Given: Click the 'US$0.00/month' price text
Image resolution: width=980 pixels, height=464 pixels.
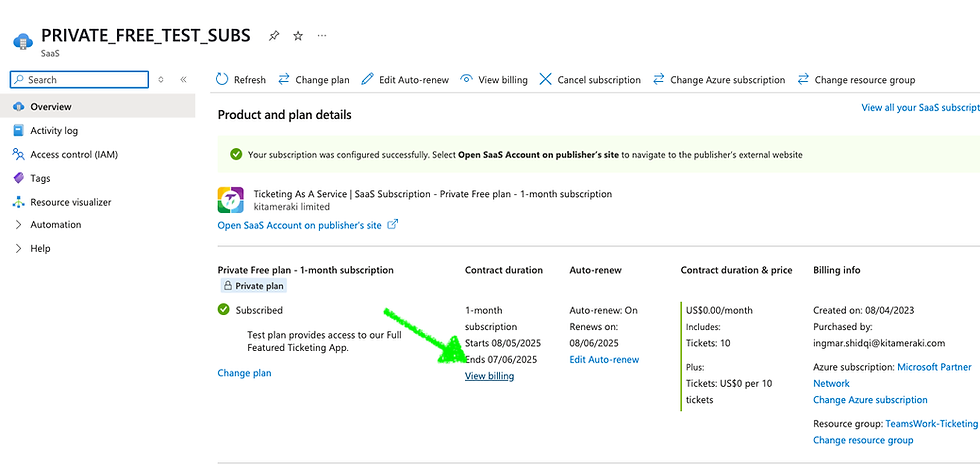Looking at the screenshot, I should coord(719,310).
